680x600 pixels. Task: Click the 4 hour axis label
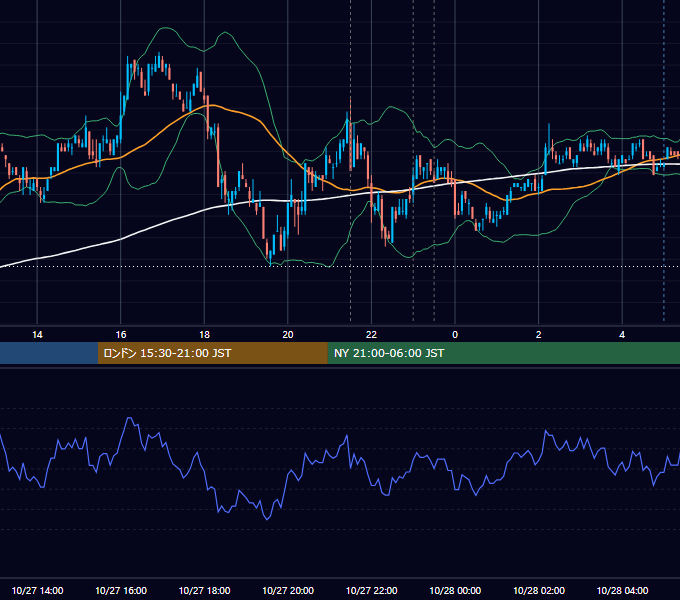click(622, 335)
